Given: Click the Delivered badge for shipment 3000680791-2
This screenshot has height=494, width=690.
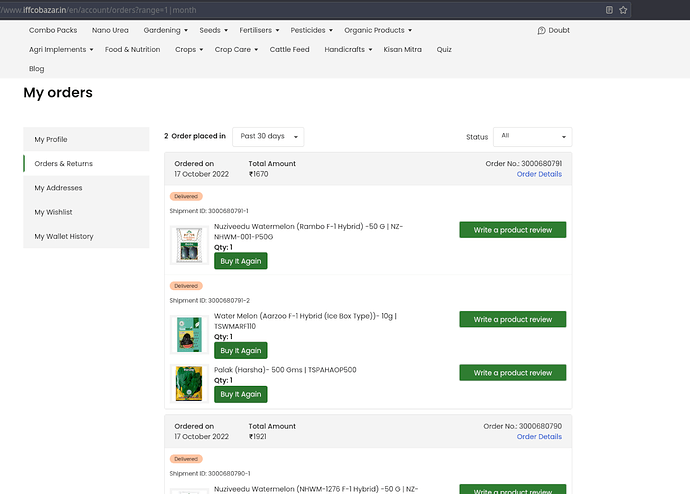Looking at the screenshot, I should pos(186,286).
